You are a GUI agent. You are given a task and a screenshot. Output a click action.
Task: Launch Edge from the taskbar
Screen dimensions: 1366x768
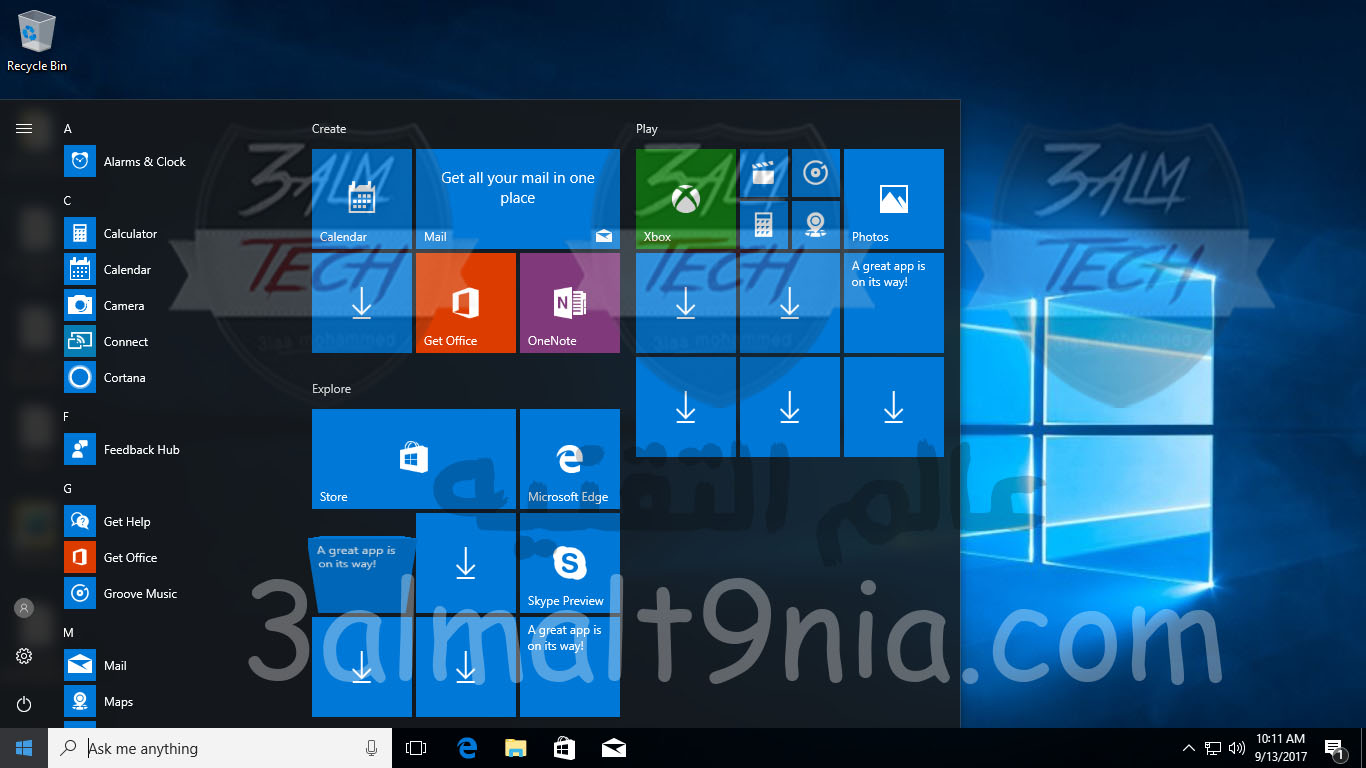coord(466,748)
